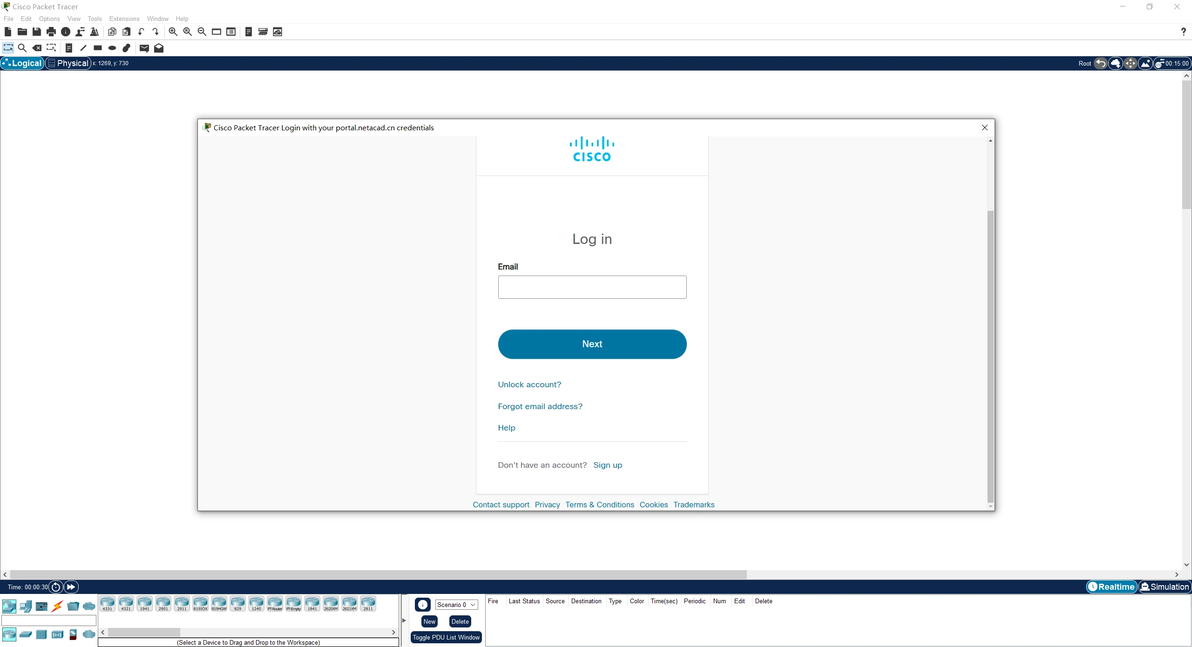Image resolution: width=1192 pixels, height=647 pixels.
Task: Click the device list horizontal scrollbar
Action: click(144, 632)
